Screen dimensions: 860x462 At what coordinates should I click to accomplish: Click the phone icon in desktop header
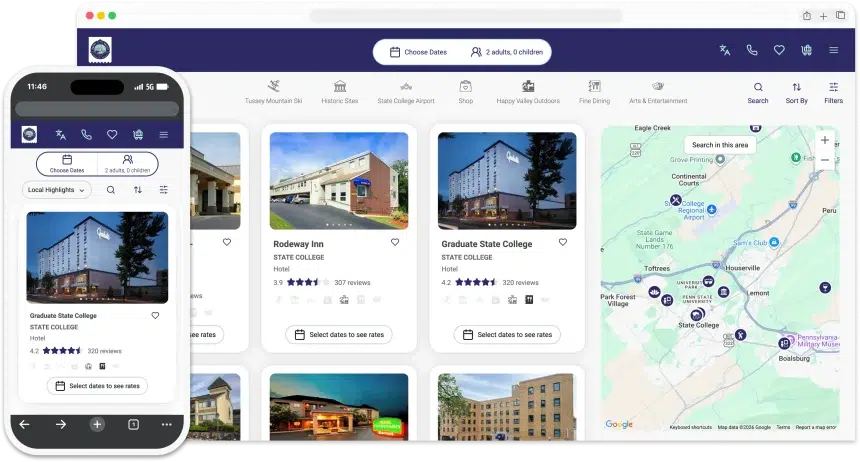pos(752,50)
